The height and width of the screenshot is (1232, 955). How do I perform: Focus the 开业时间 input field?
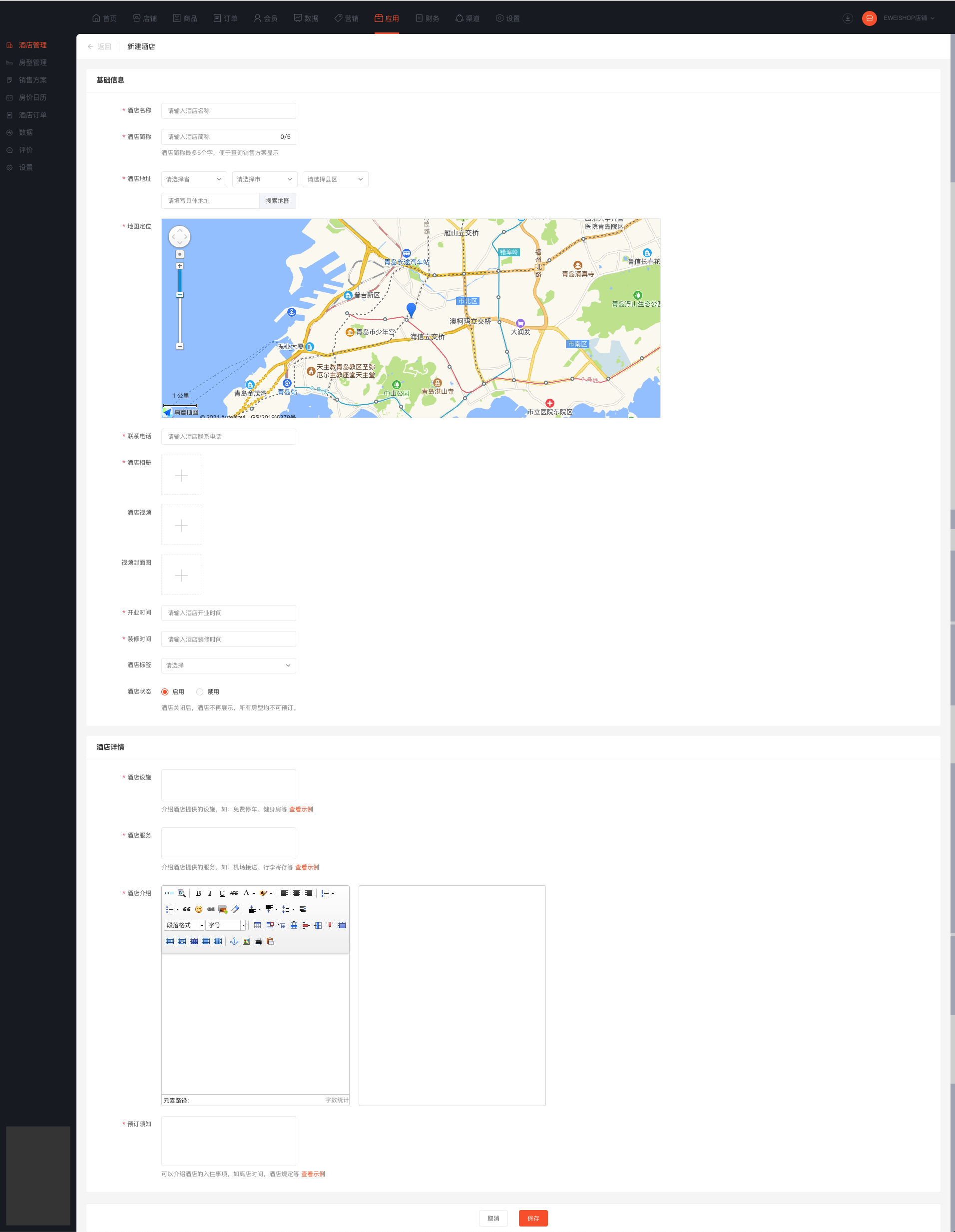tap(228, 613)
